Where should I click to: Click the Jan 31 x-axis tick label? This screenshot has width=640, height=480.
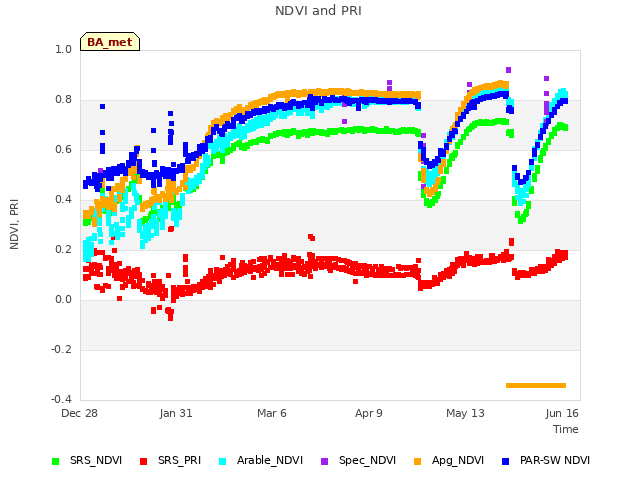pos(176,413)
